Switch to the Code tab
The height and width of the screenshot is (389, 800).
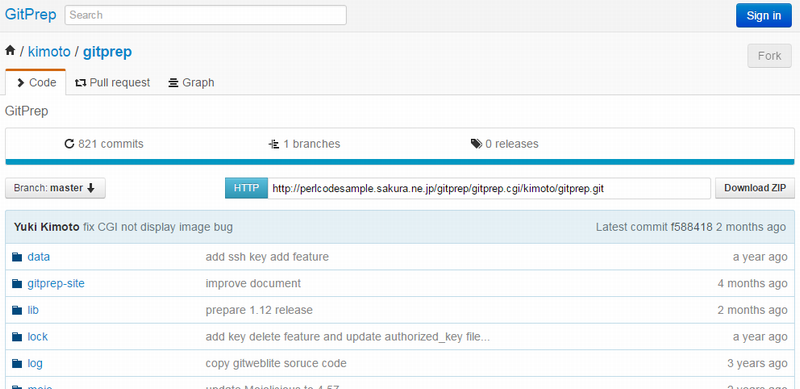coord(36,83)
